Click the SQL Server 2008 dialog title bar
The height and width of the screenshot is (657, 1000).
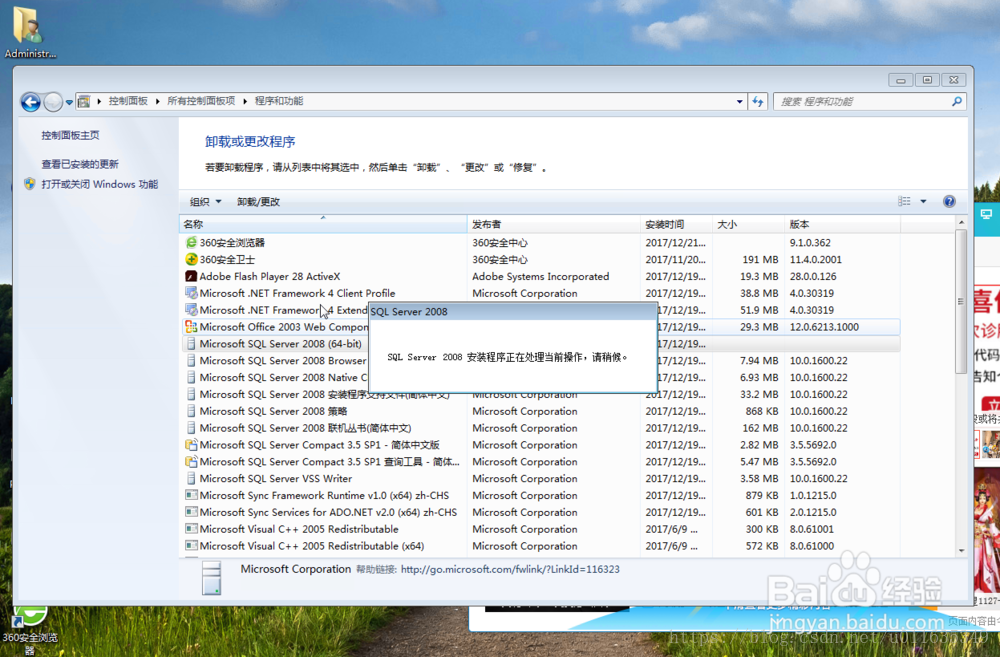coord(513,311)
